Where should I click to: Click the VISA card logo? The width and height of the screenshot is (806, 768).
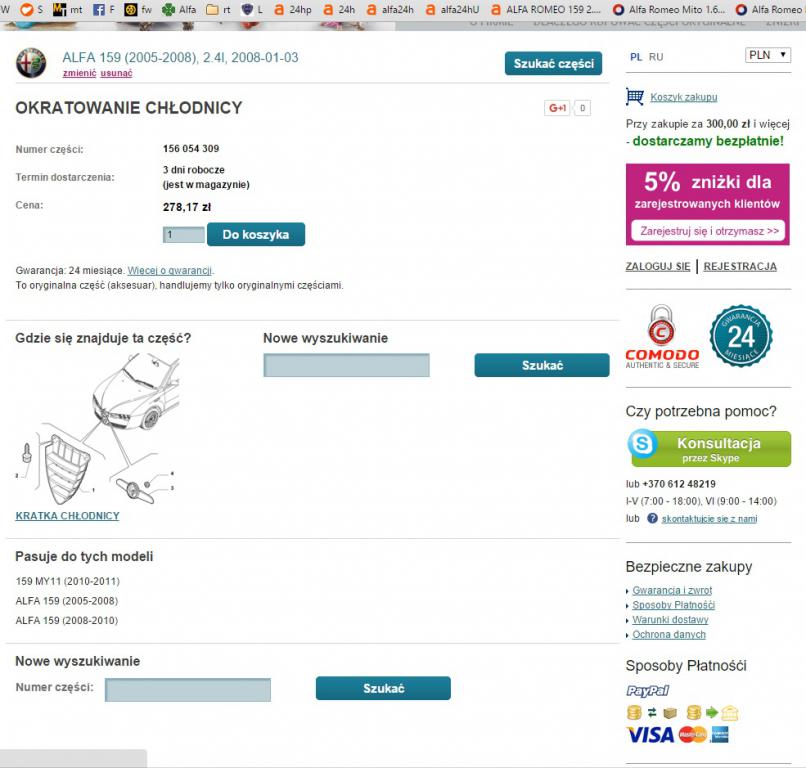coord(650,735)
